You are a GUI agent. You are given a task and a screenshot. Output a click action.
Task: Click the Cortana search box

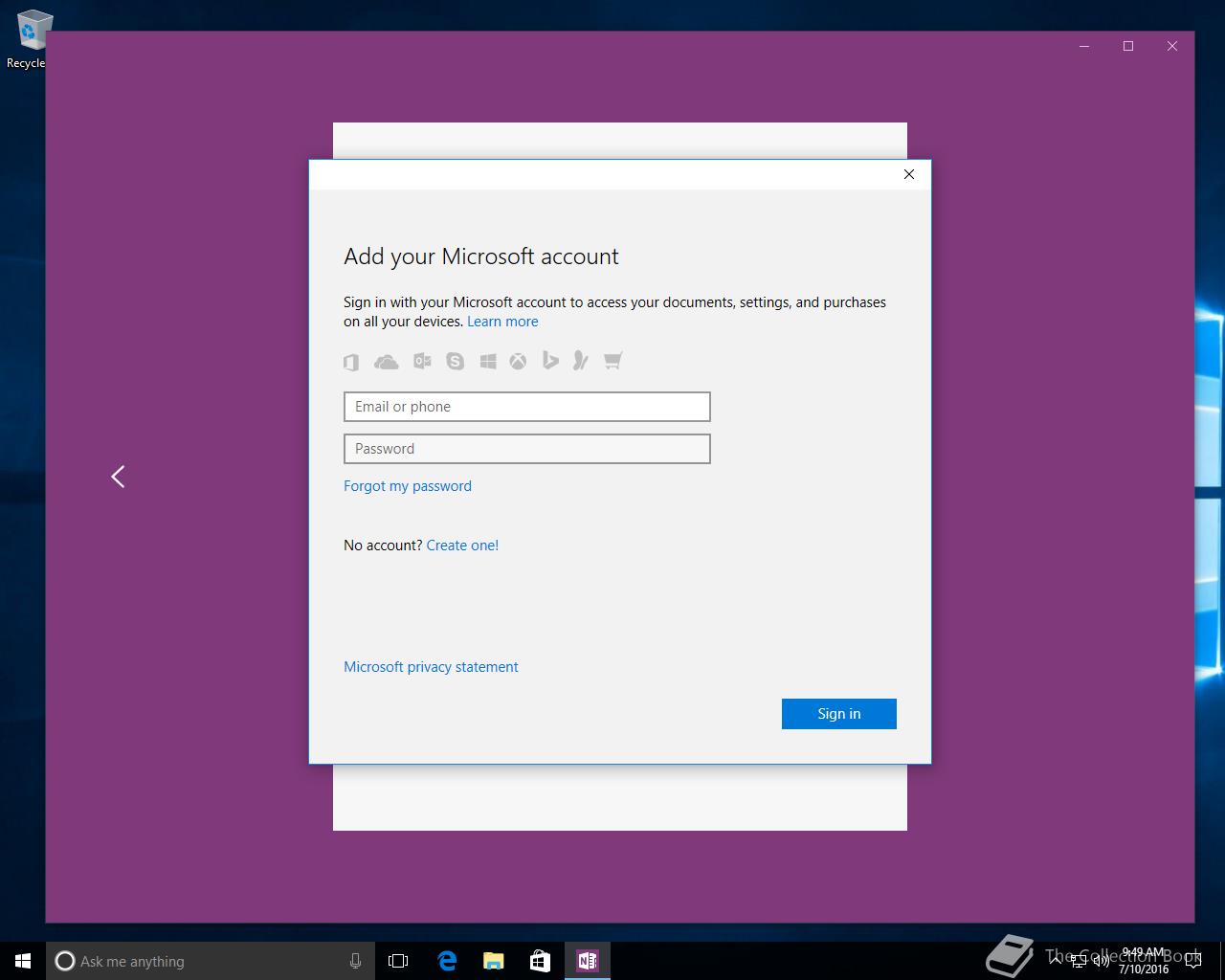[209, 961]
